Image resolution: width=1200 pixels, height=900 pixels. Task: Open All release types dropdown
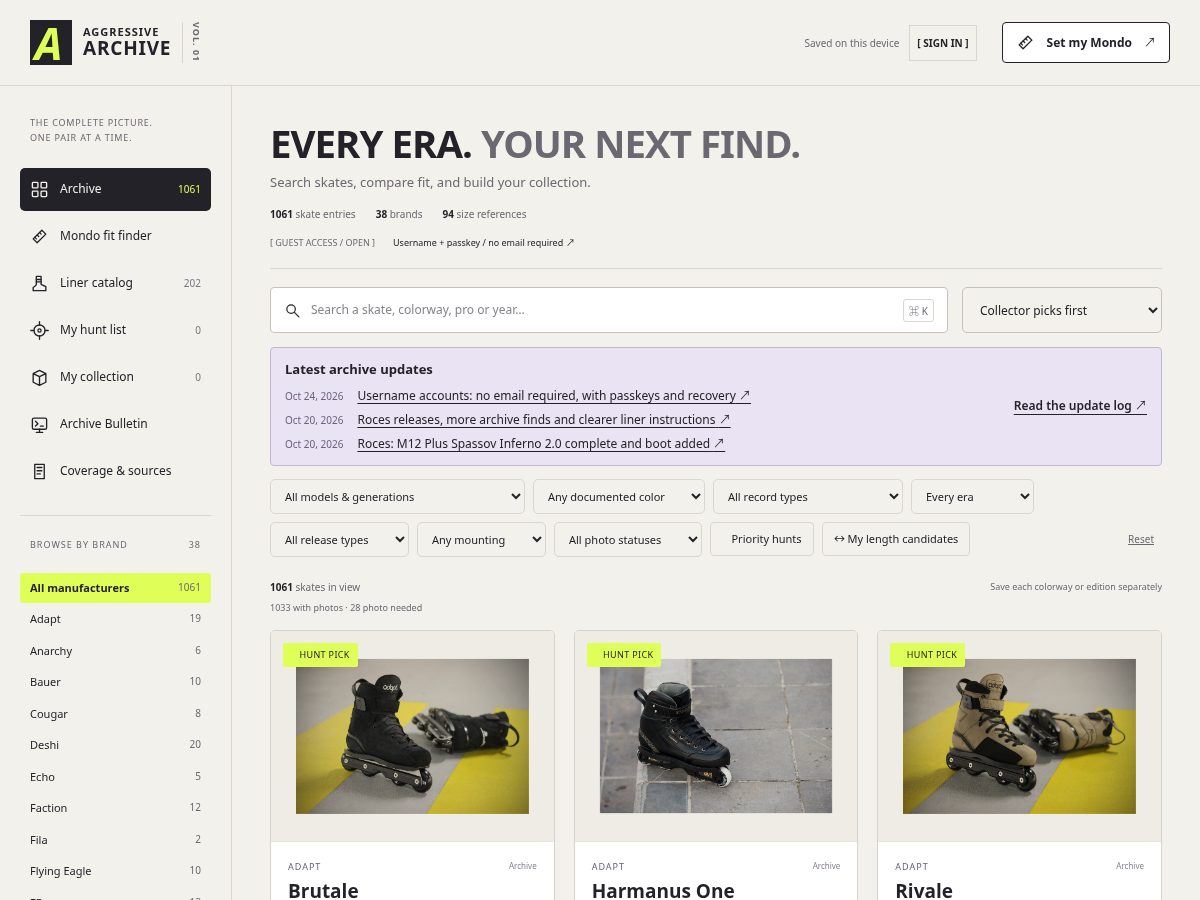[x=339, y=539]
